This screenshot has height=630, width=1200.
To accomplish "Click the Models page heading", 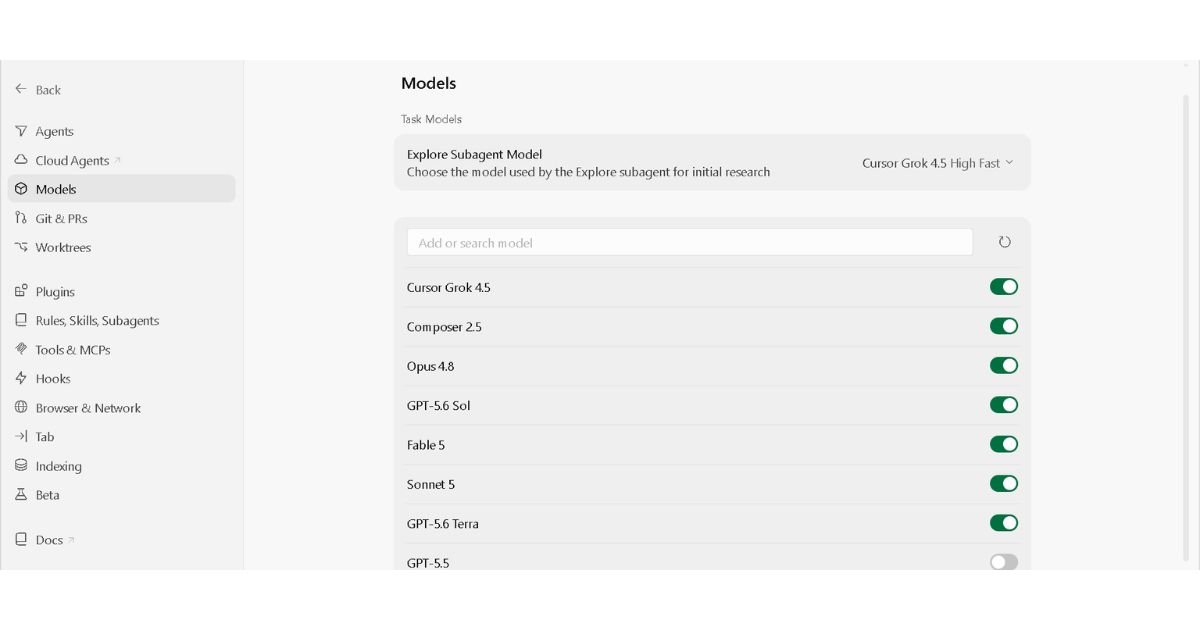I will click(429, 83).
